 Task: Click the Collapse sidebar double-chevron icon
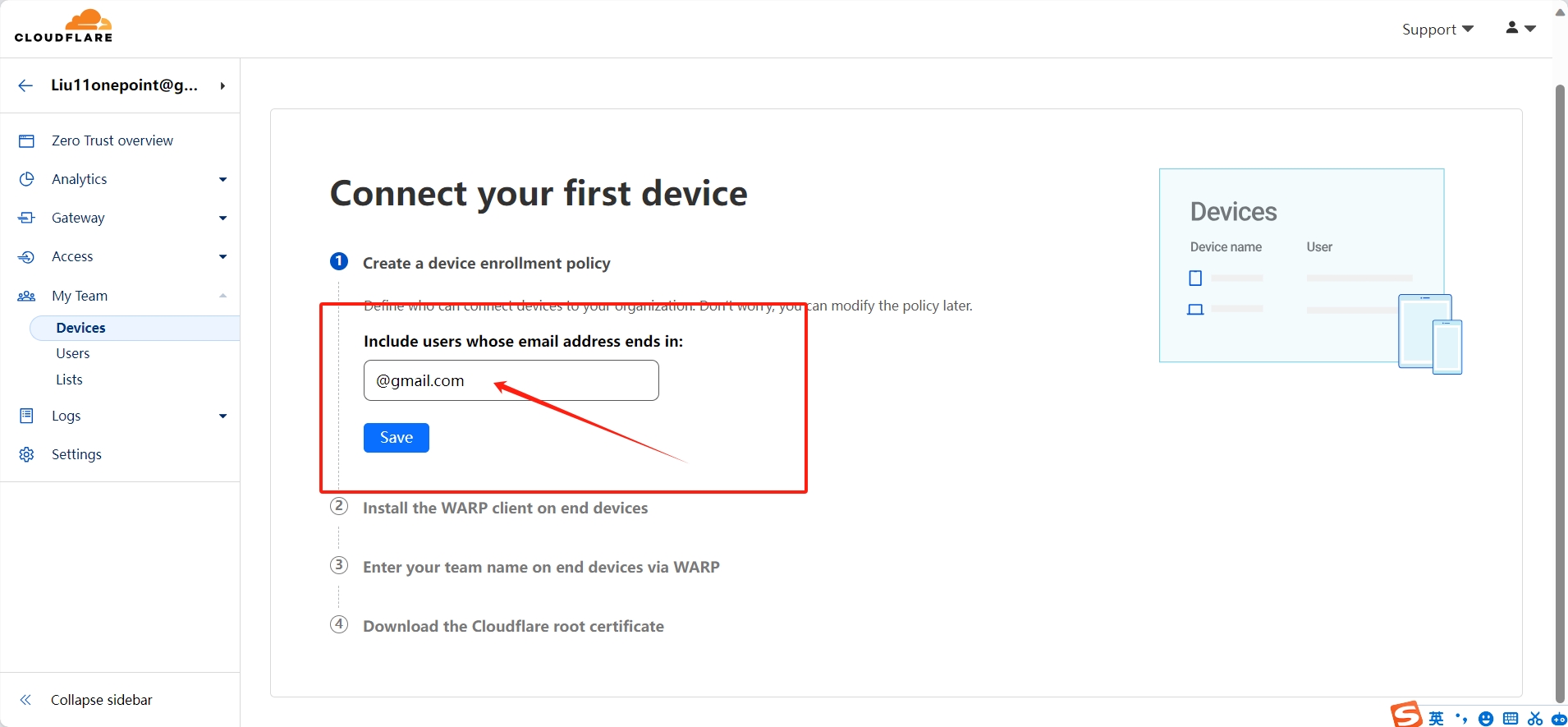25,700
